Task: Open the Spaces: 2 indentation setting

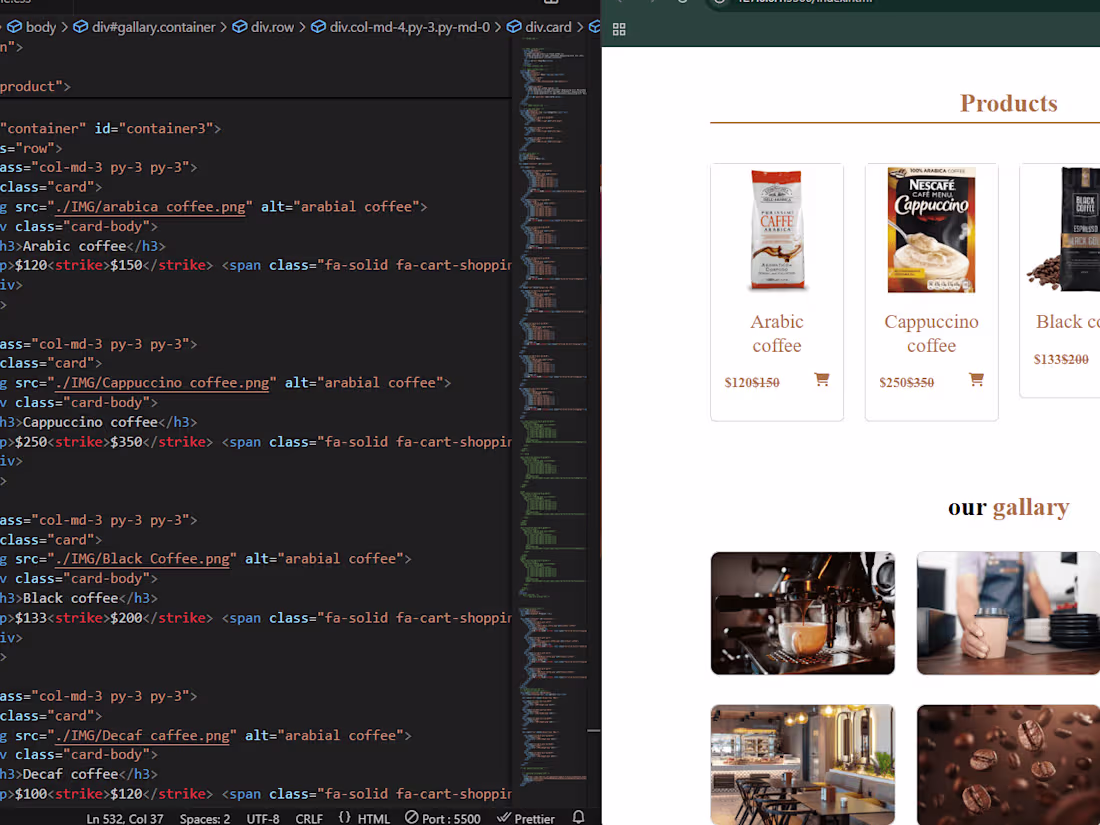Action: (x=204, y=818)
